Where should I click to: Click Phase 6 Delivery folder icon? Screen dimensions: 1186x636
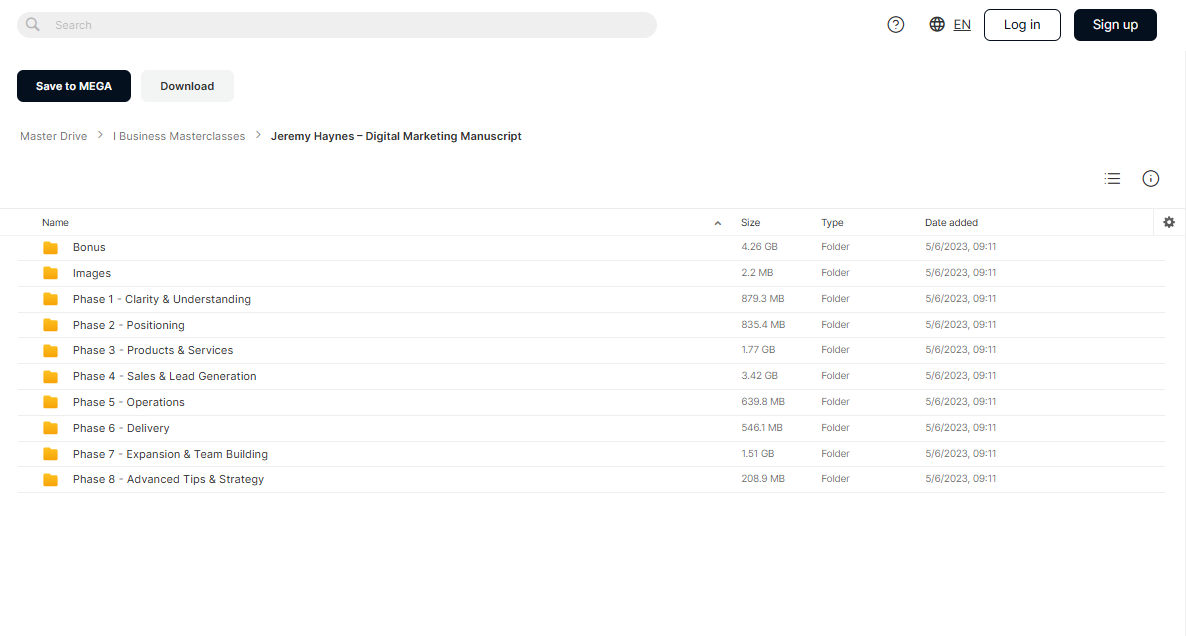click(51, 428)
